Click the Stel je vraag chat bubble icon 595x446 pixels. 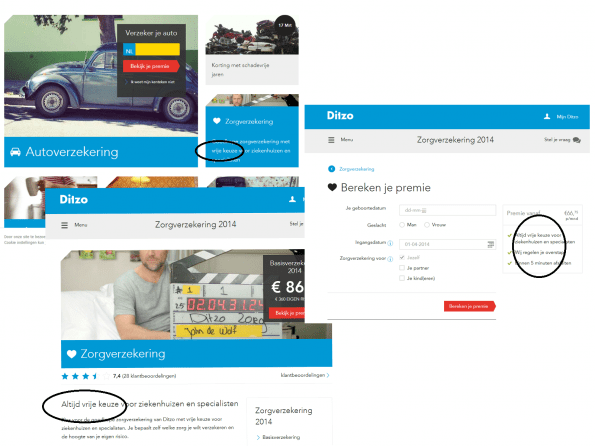(577, 140)
